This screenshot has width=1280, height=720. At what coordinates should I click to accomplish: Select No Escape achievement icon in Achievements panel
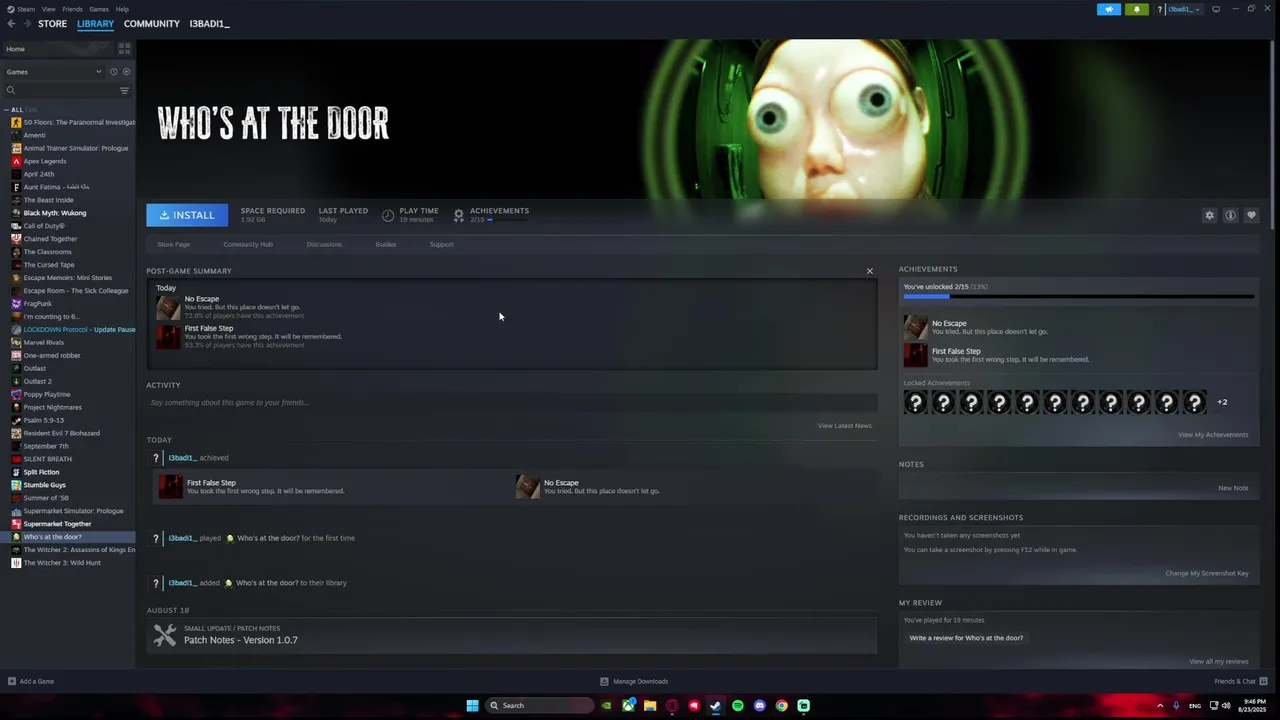point(915,327)
